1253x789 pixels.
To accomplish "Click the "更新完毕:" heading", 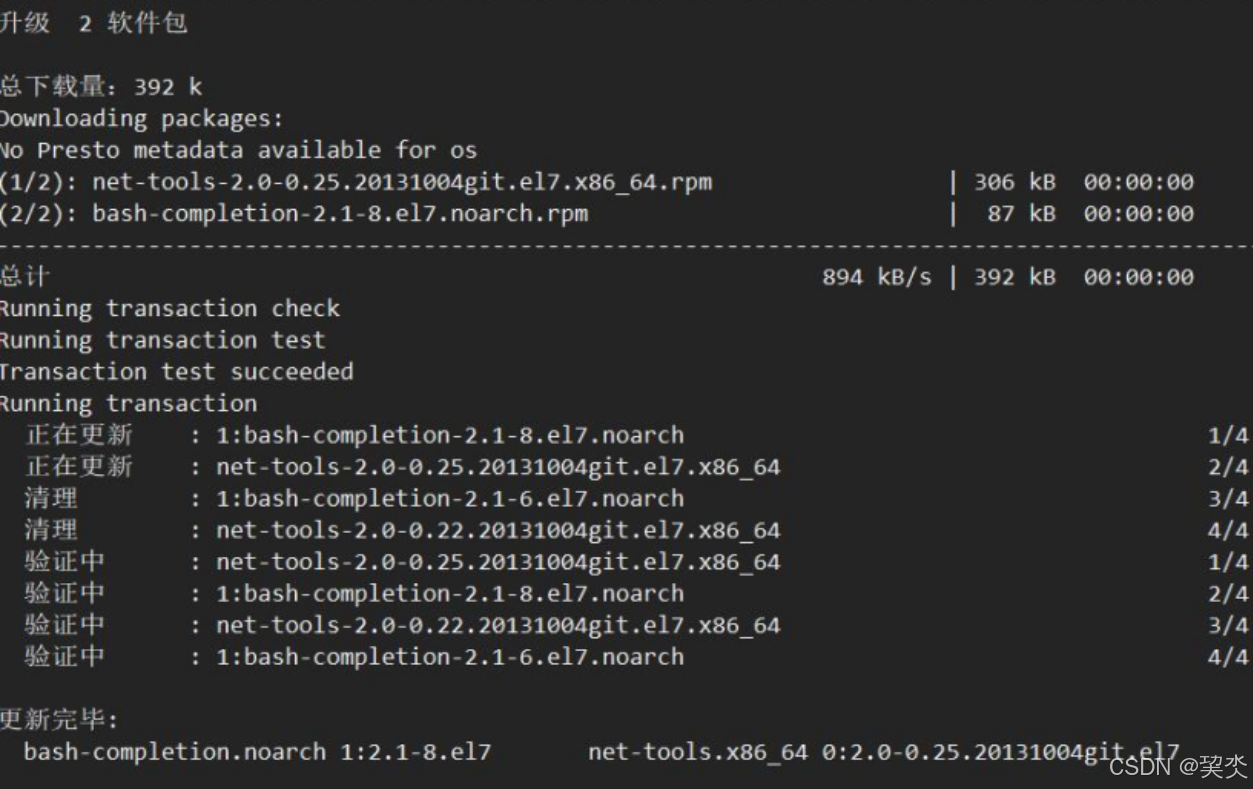I will pyautogui.click(x=59, y=720).
